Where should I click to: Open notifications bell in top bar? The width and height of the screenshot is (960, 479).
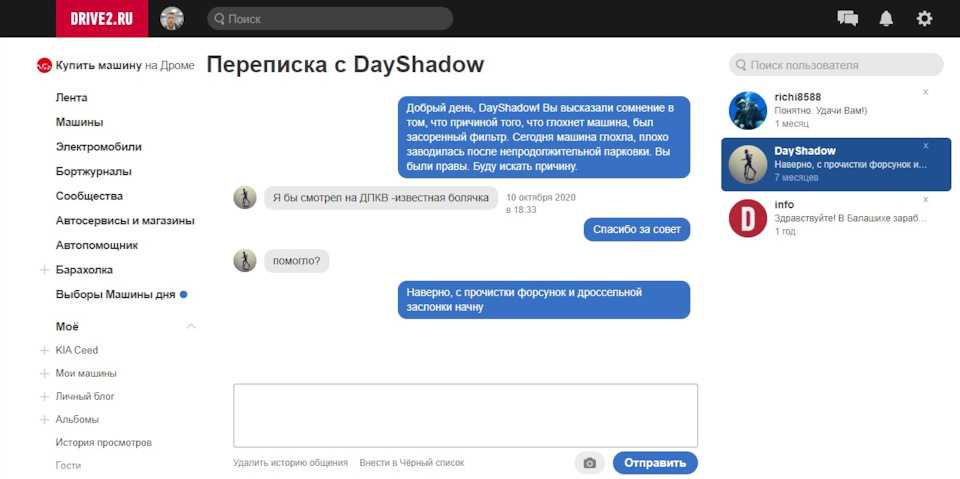[x=886, y=18]
